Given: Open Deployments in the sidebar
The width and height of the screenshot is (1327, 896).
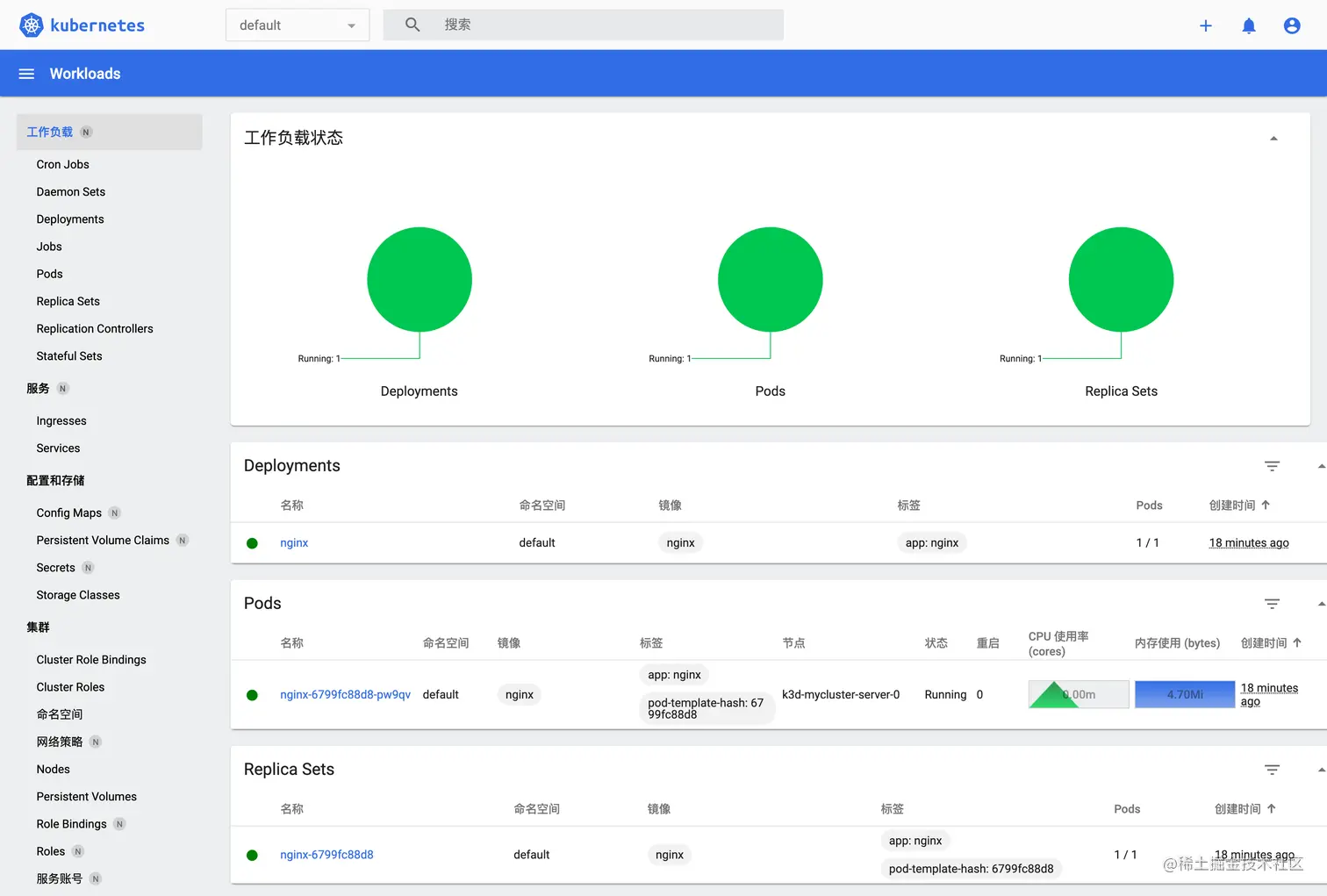Looking at the screenshot, I should coord(70,219).
